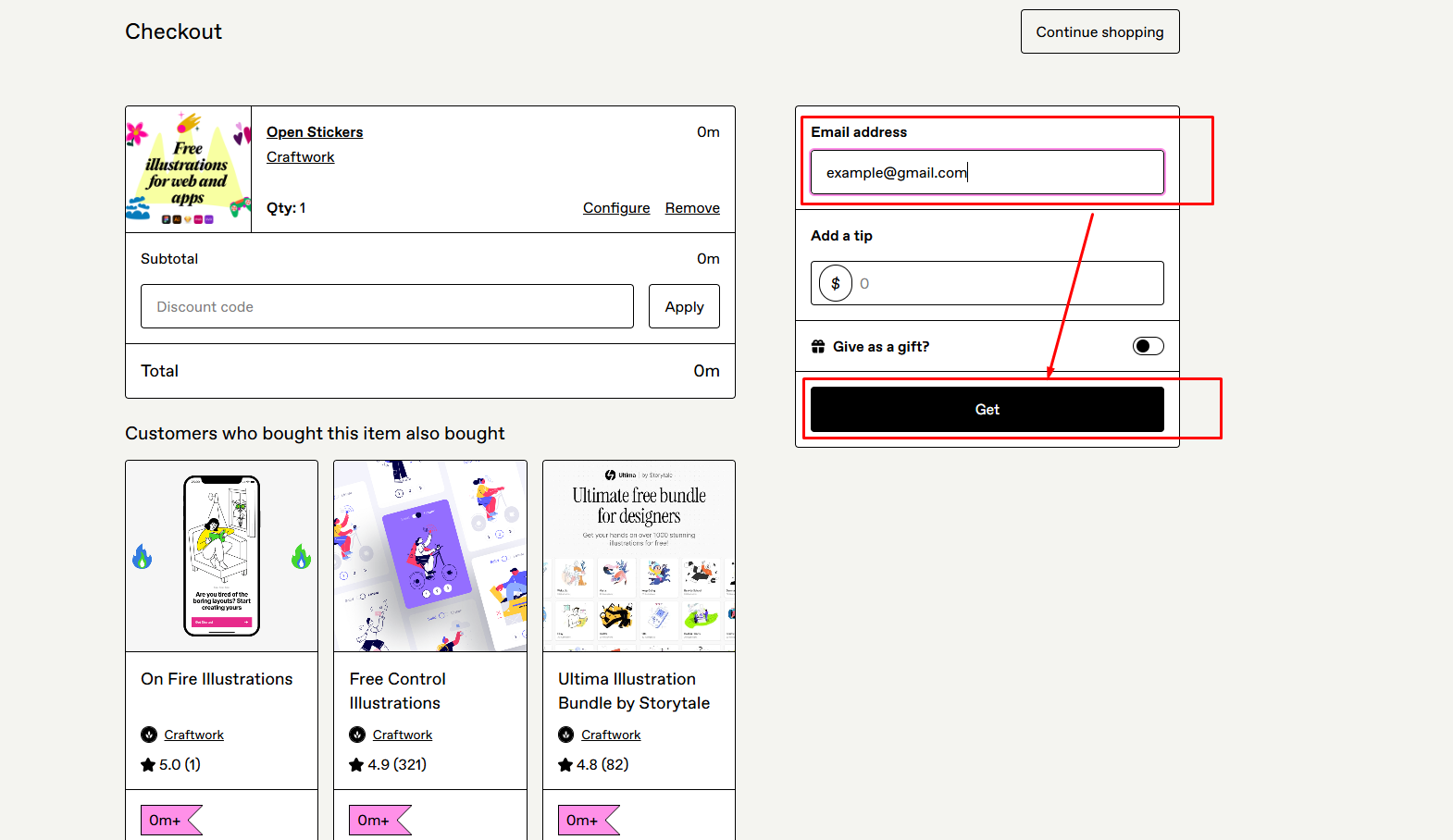Click the 5.0 (1) rating text
This screenshot has height=840, width=1453.
click(x=180, y=765)
